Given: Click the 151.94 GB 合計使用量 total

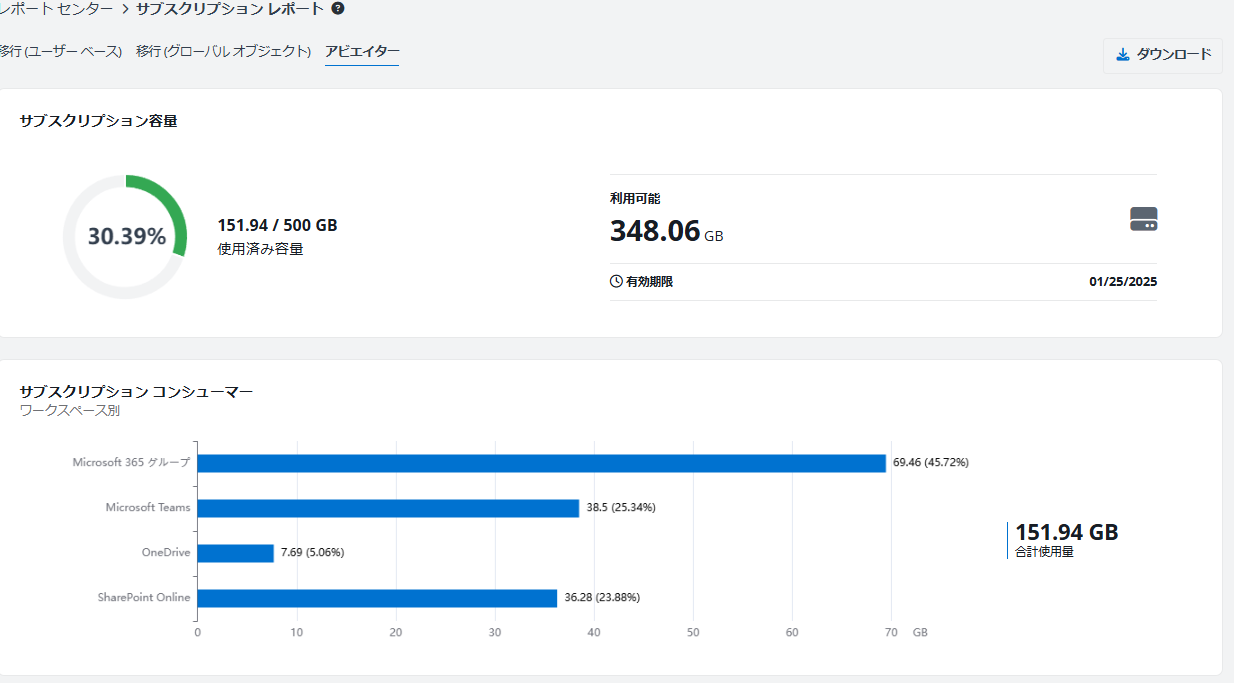Looking at the screenshot, I should [1066, 540].
